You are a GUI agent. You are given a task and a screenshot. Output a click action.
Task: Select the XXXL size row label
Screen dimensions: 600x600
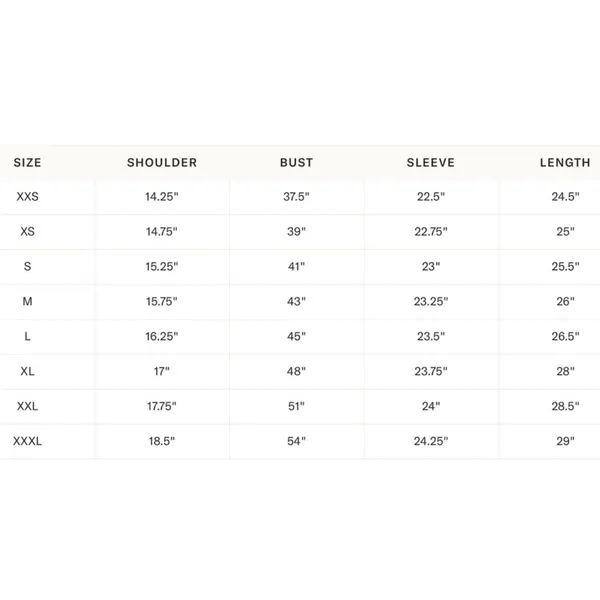coord(27,441)
